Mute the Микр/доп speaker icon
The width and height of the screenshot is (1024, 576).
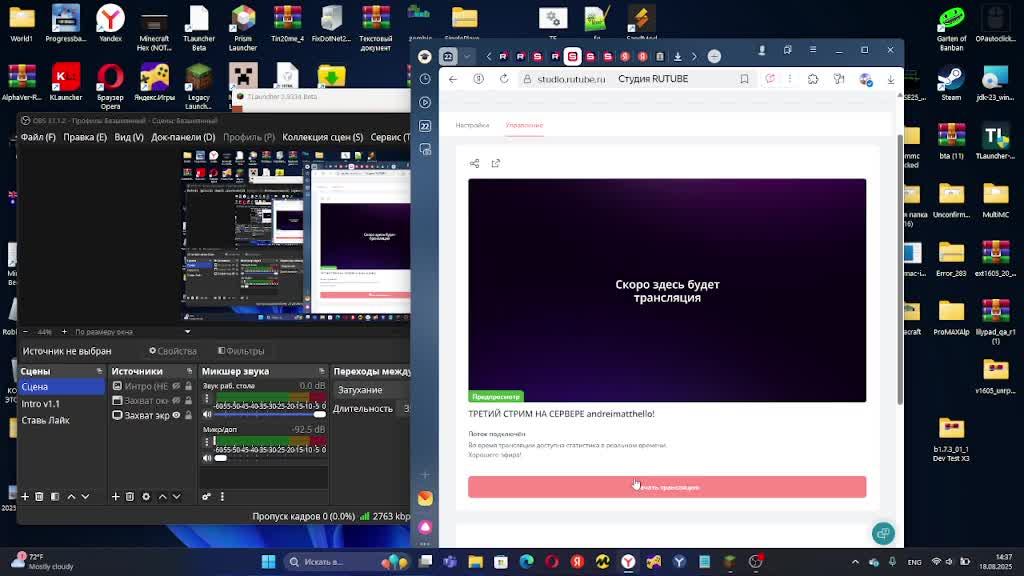click(207, 458)
